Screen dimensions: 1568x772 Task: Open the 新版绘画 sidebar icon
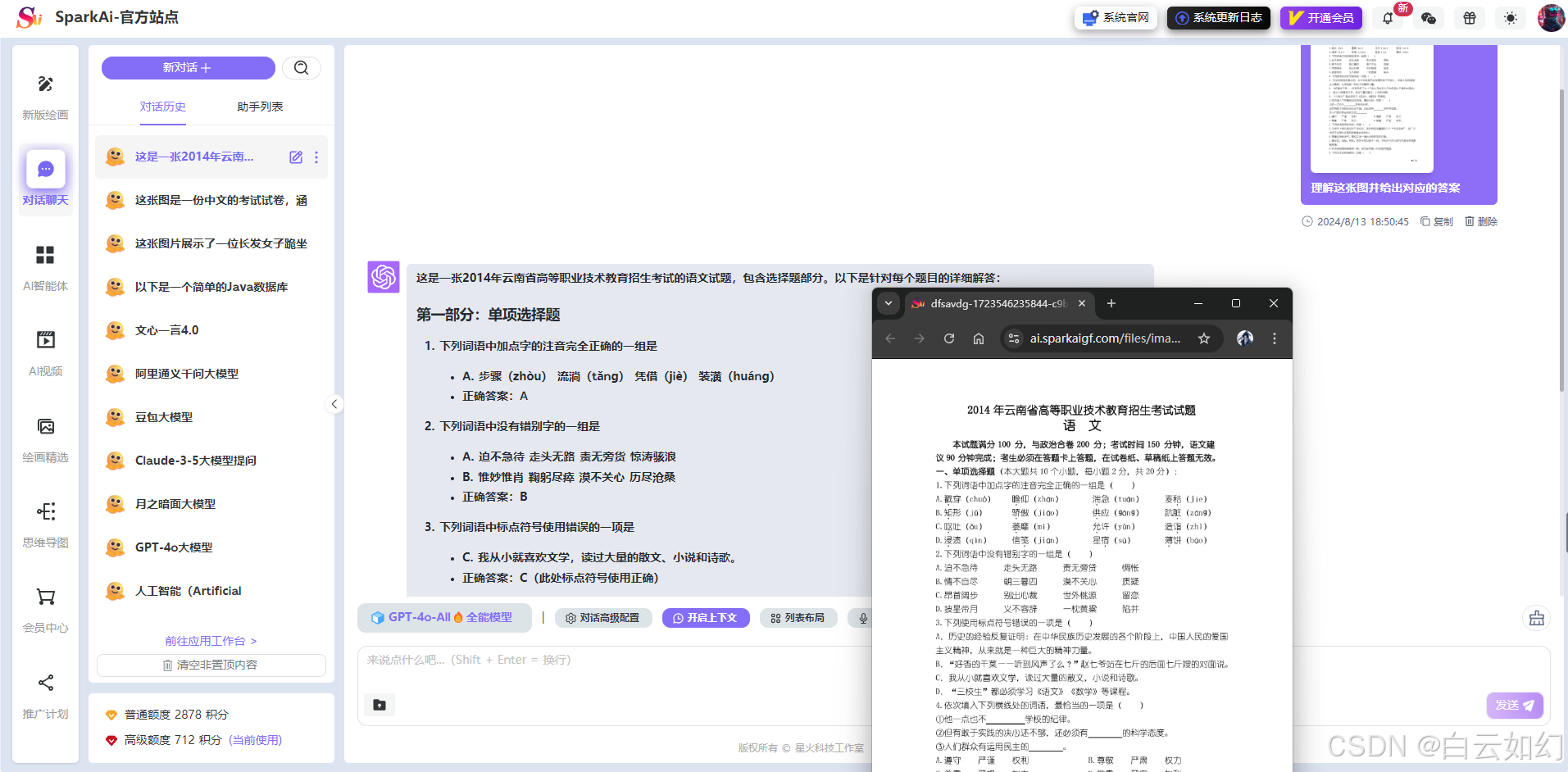click(45, 84)
